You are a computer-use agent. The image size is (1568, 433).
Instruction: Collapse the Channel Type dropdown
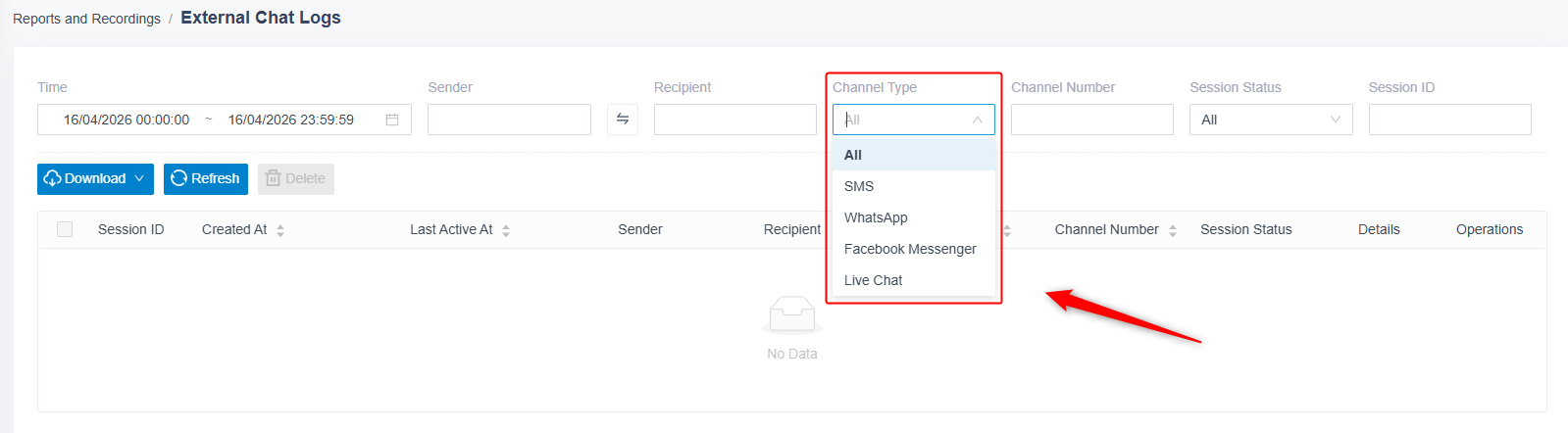pos(978,120)
